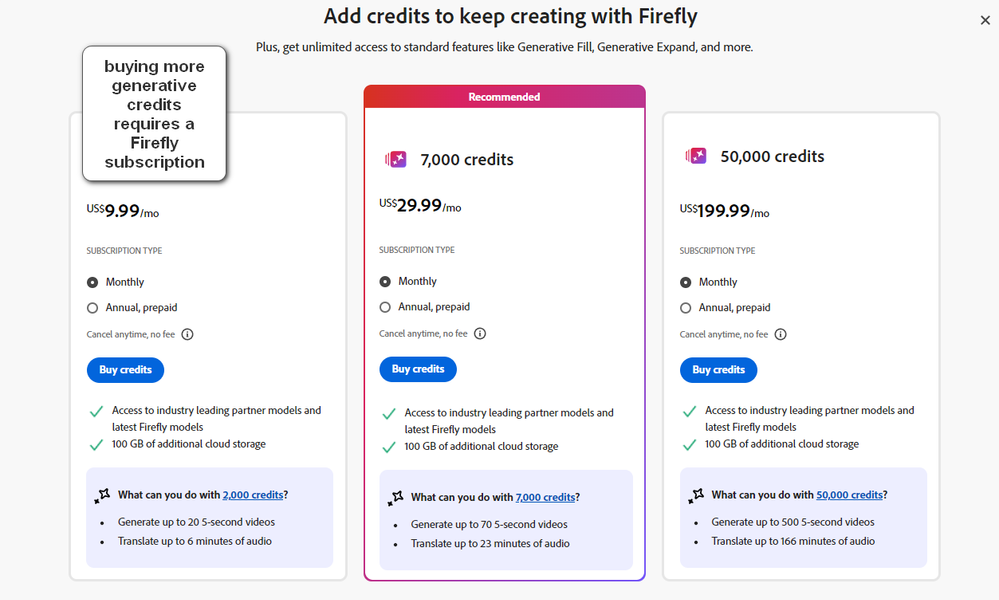Click sparkle icon beside 2,000 credits question
Viewport: 999px width, 600px height.
tap(102, 495)
